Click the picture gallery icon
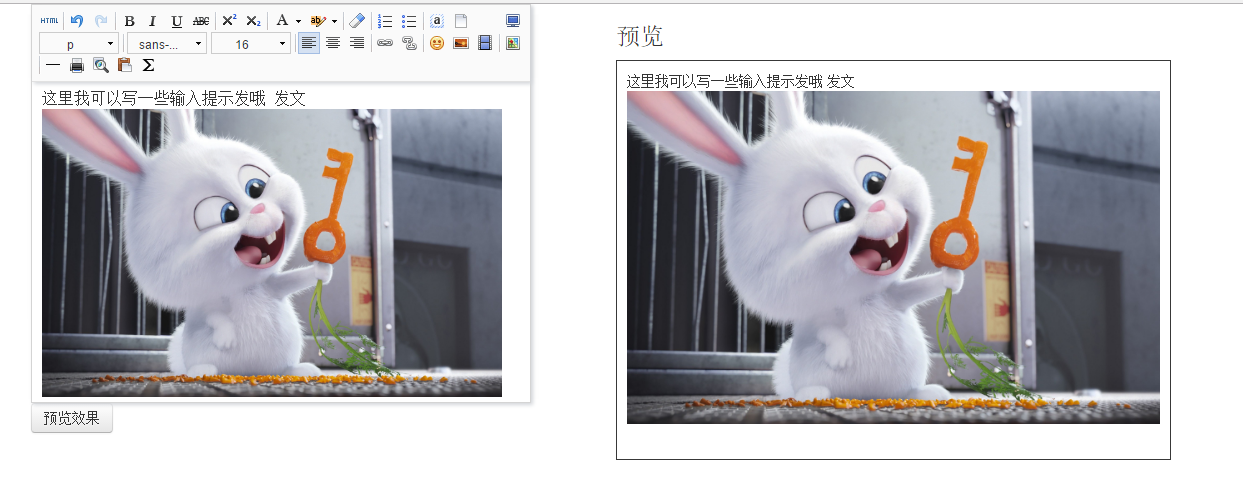 [513, 43]
